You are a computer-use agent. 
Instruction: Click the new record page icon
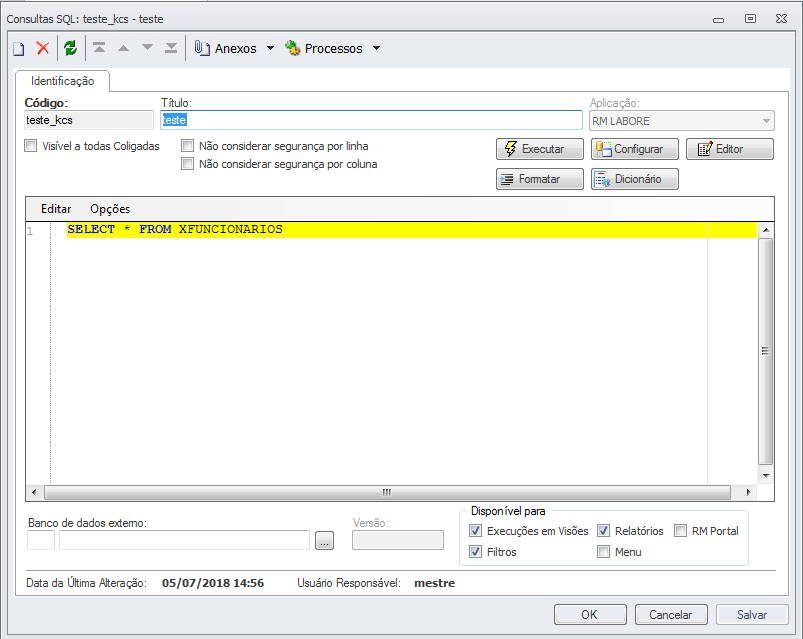click(18, 49)
